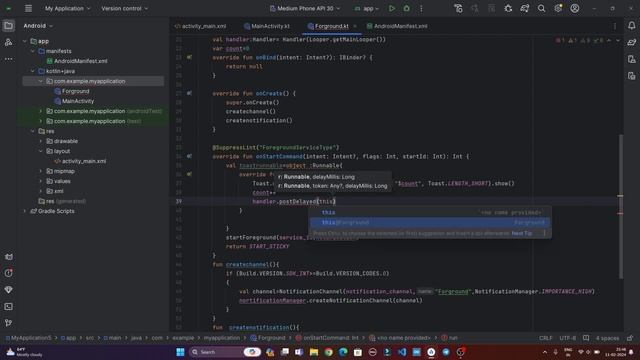
Task: Click the Windows taskbar Search box
Action: pos(225,352)
